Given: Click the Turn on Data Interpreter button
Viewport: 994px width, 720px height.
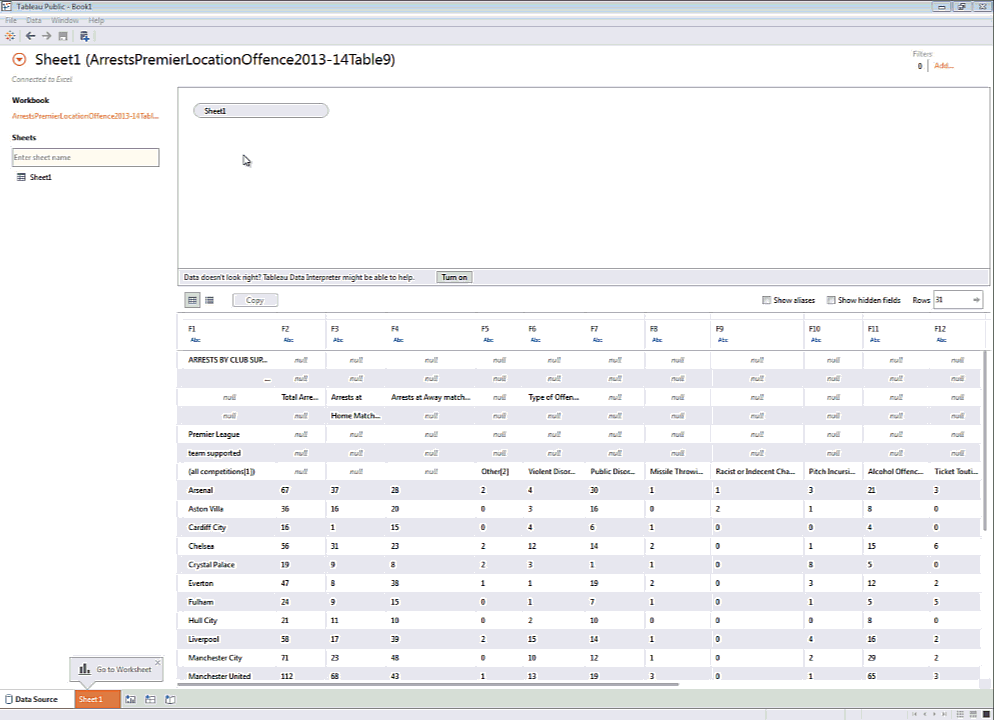Looking at the screenshot, I should tap(454, 277).
